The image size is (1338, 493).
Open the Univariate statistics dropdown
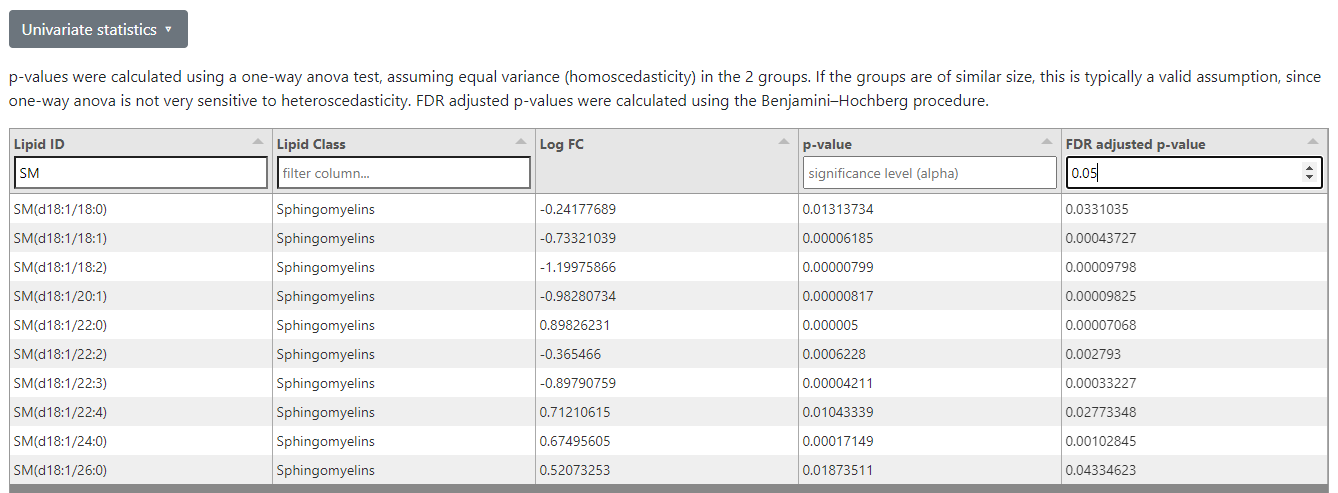pos(98,29)
